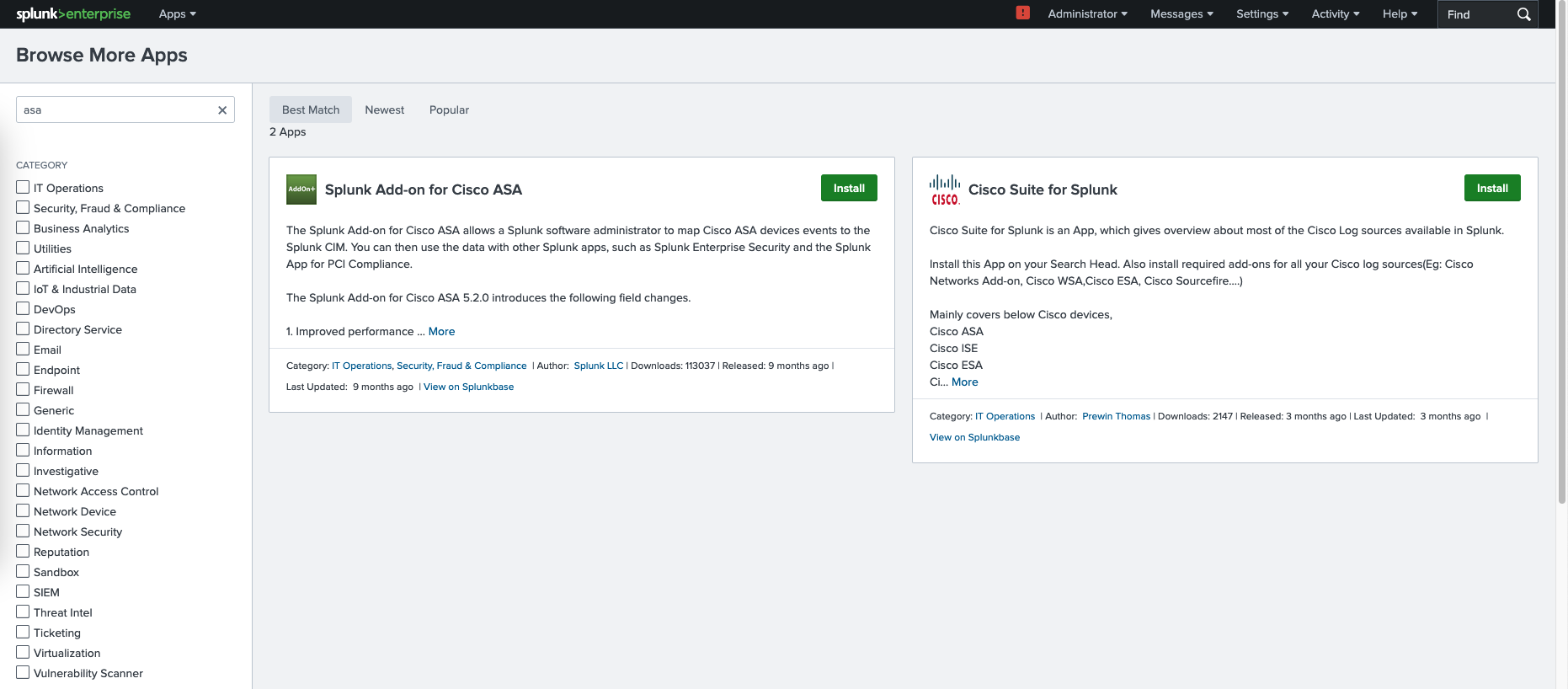
Task: Click the page vertical scrollbar
Action: 1561,253
